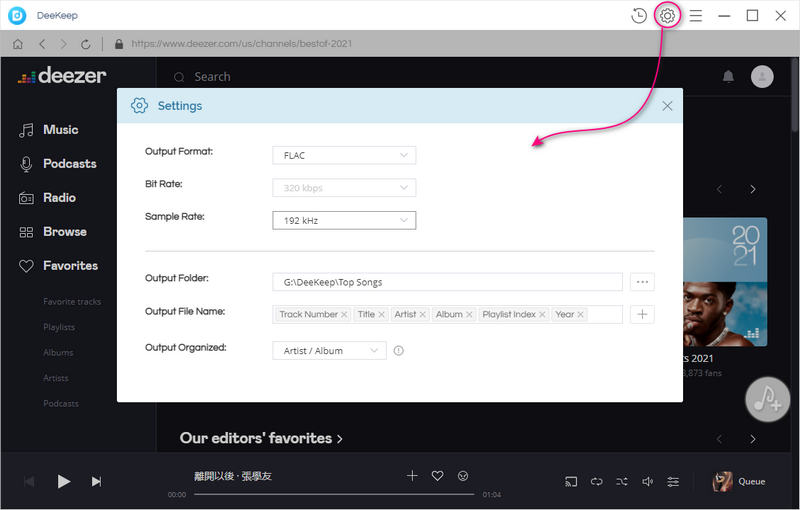Viewport: 800px width, 510px height.
Task: Add a file name tag with plus button
Action: pyautogui.click(x=642, y=314)
